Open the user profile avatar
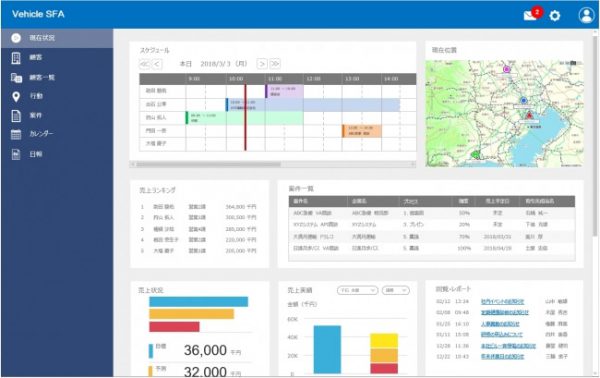600x378 pixels. click(586, 15)
